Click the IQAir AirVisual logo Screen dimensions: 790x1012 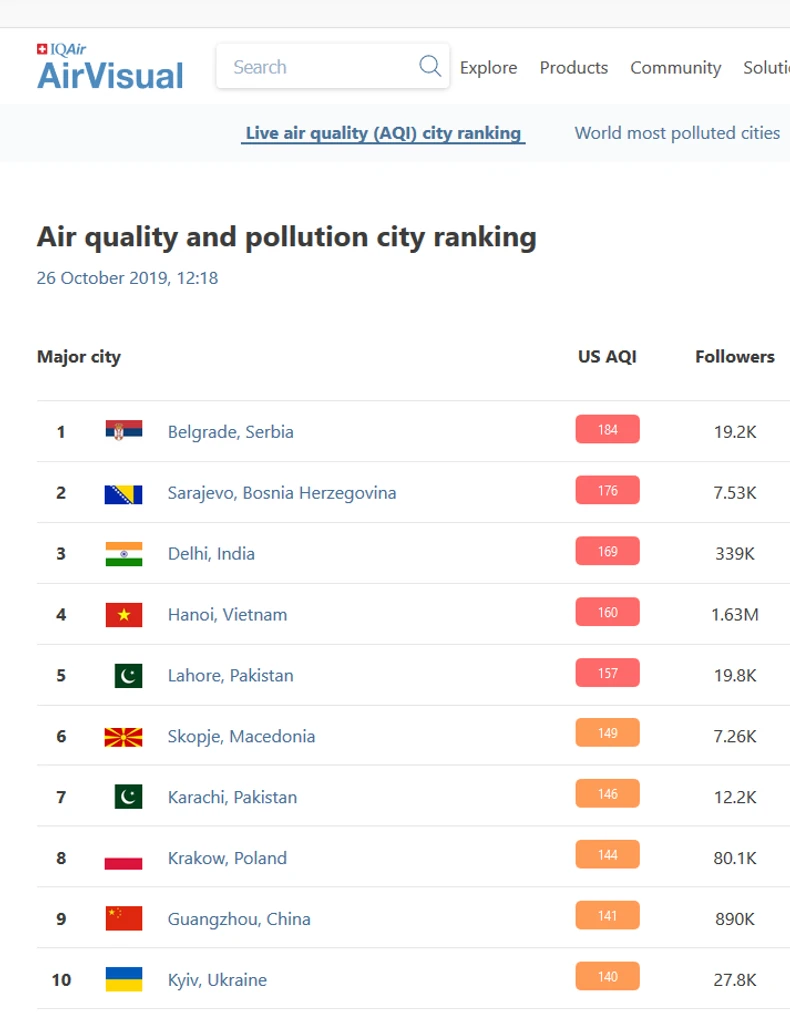[110, 68]
